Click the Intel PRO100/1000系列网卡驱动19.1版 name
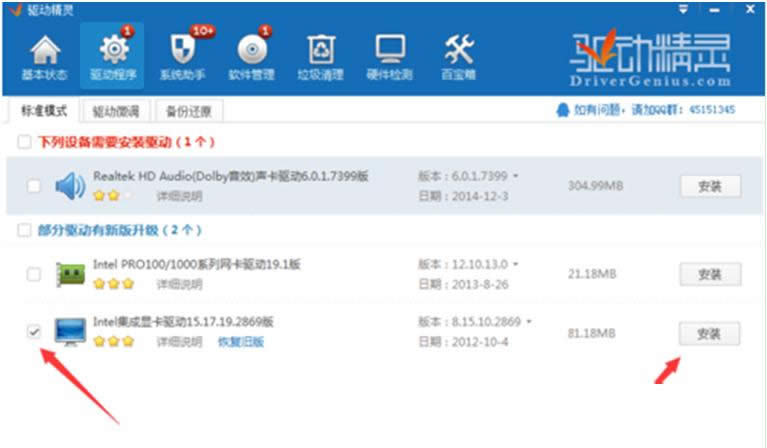This screenshot has height=448, width=767. coord(197,265)
